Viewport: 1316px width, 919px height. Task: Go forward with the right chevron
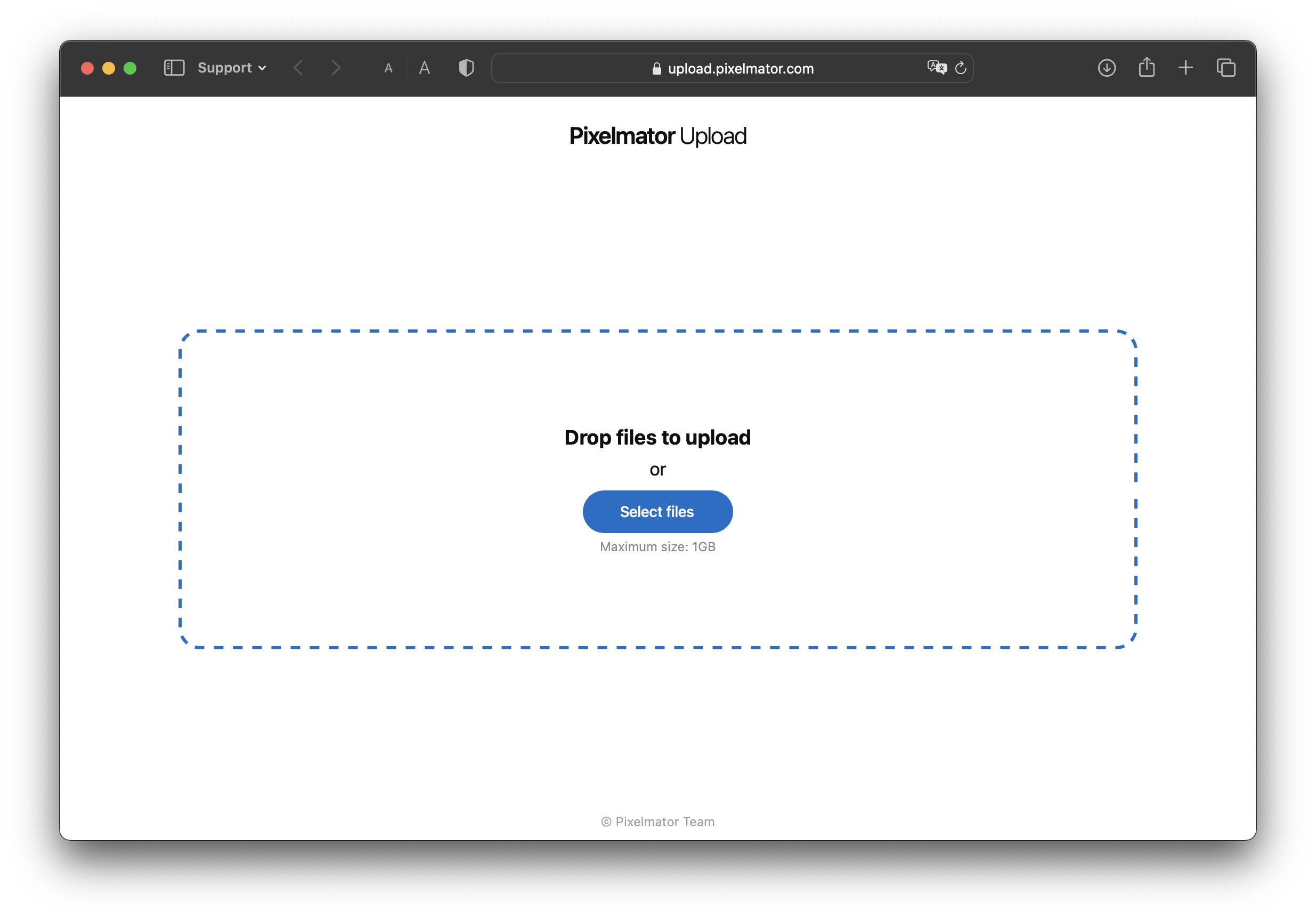pyautogui.click(x=336, y=68)
